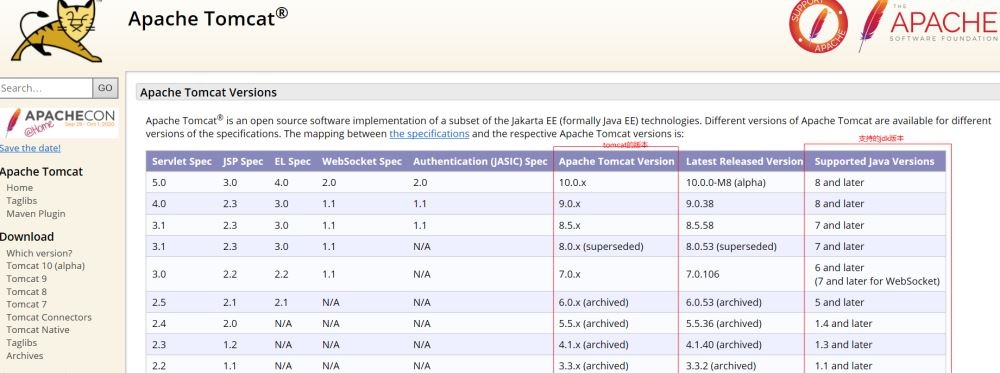Select Tomcat Connectors link
The image size is (1000, 373).
click(x=49, y=317)
